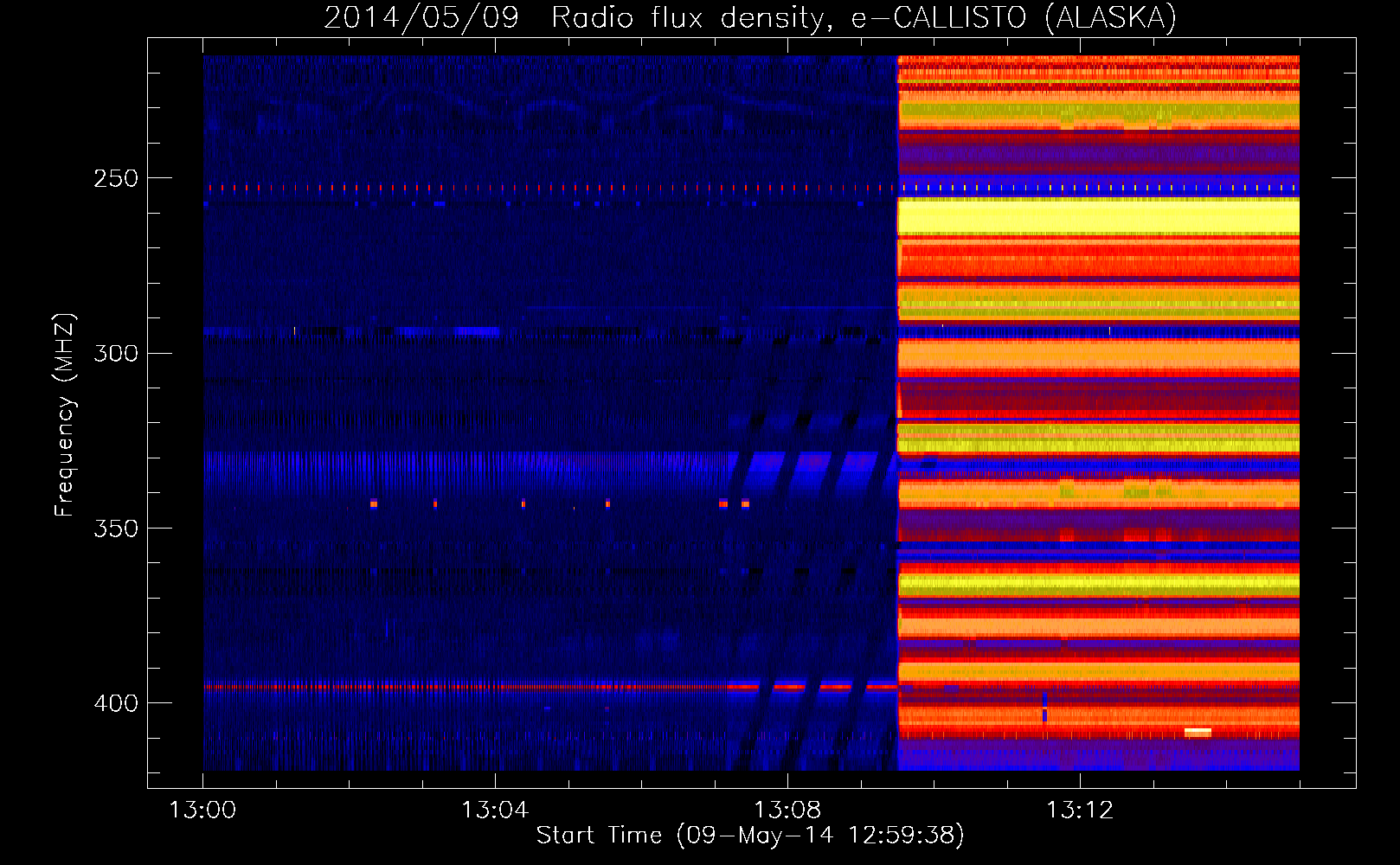Click the small white streak near 408 MHz
1400x865 pixels.
pyautogui.click(x=1198, y=732)
